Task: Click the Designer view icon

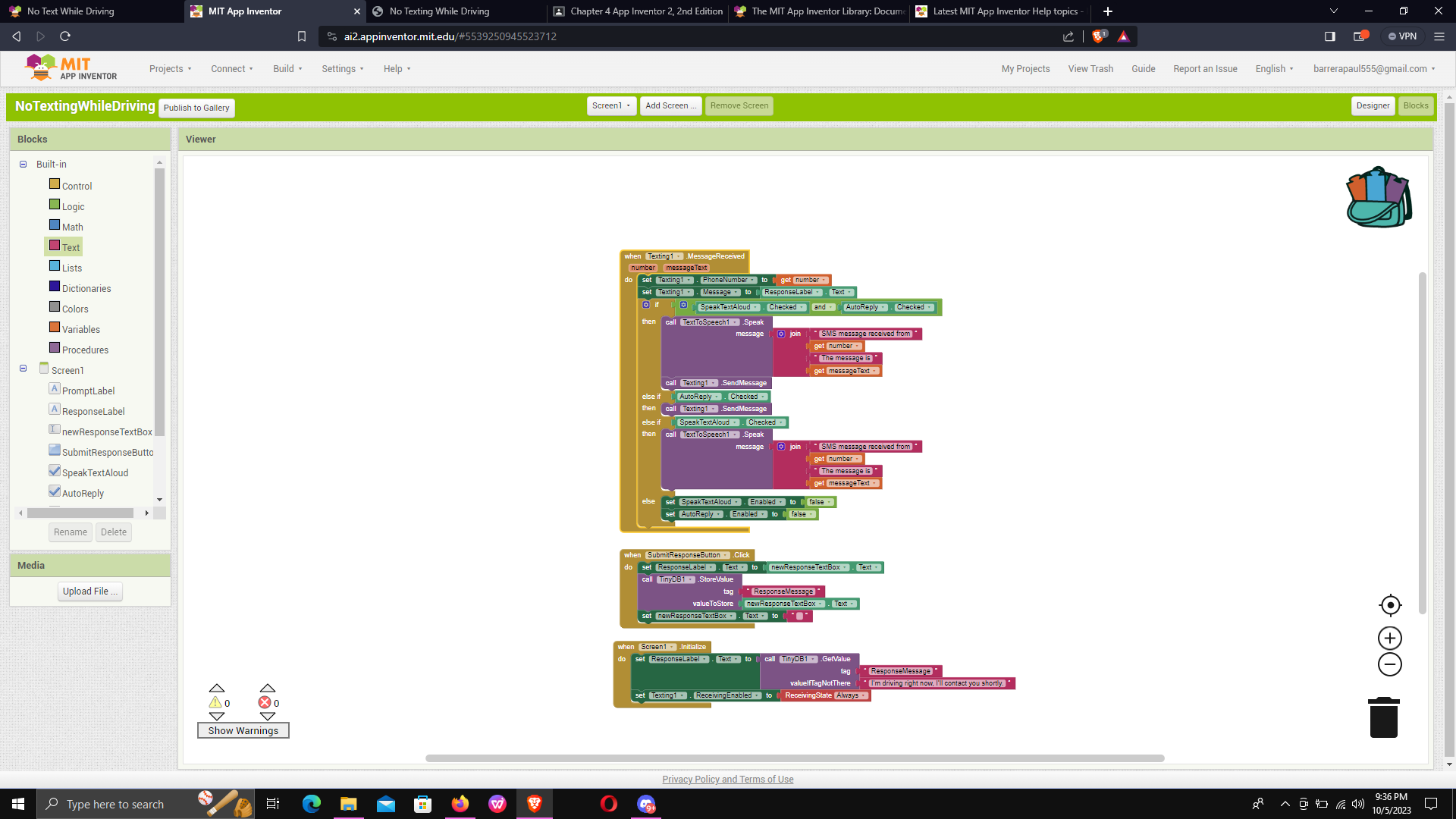Action: [1372, 106]
